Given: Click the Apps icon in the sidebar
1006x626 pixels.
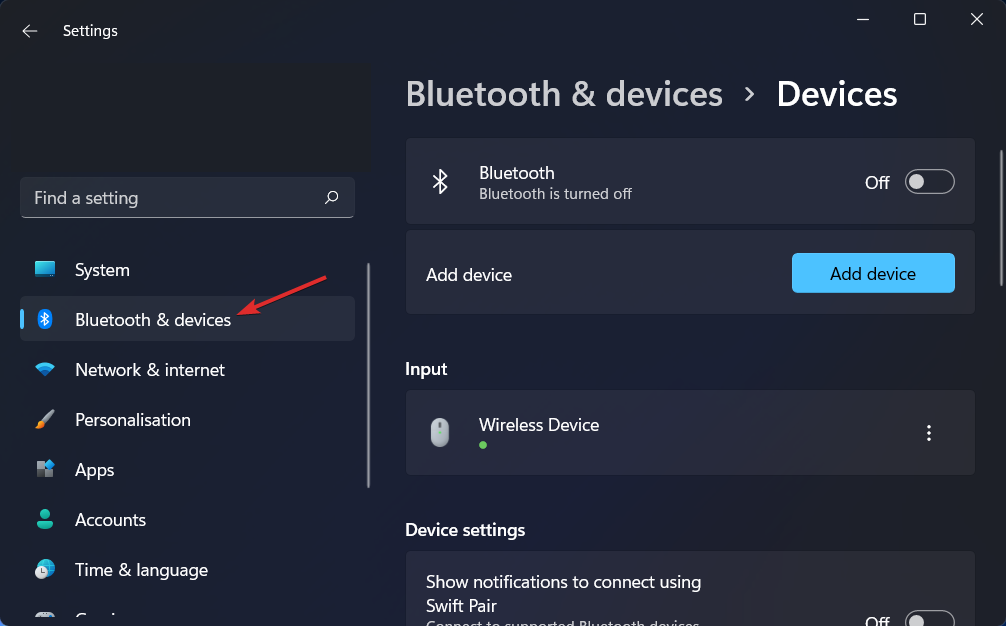Looking at the screenshot, I should pos(46,469).
